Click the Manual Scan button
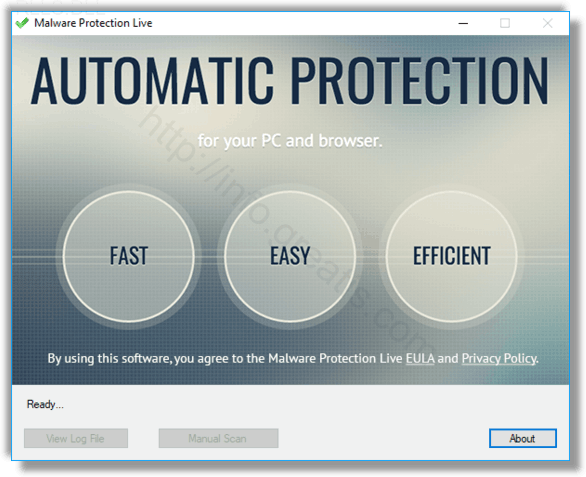586x477 pixels. (218, 438)
